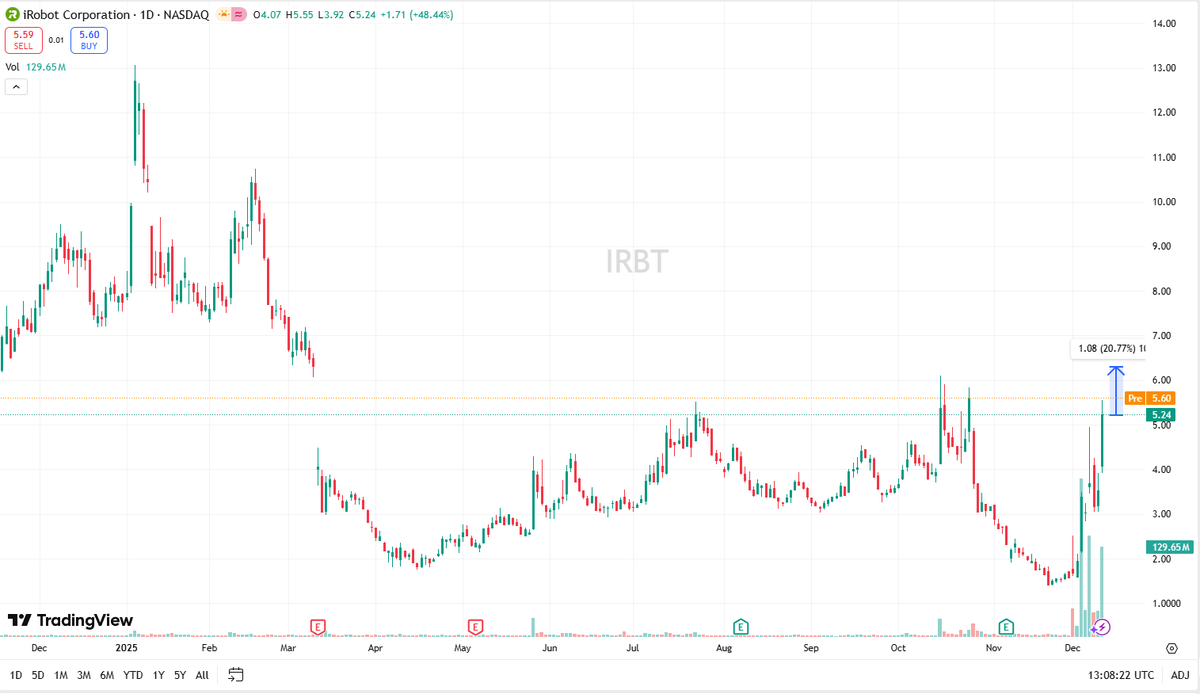The width and height of the screenshot is (1200, 694).
Task: Click the Sep label on time axis
Action: click(x=811, y=648)
